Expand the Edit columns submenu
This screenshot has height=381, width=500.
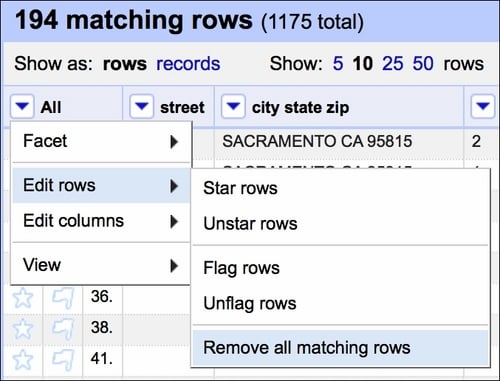(101, 221)
